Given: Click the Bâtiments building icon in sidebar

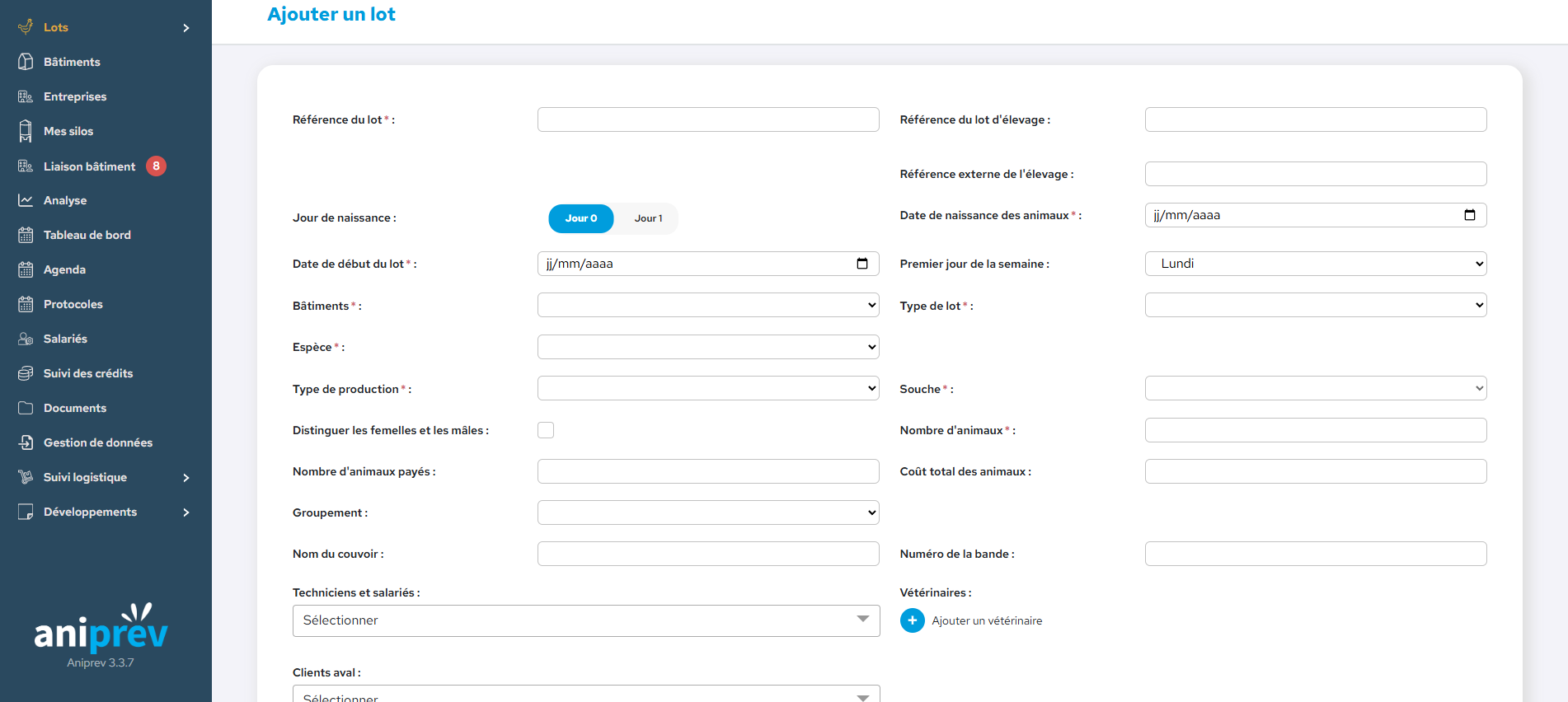Looking at the screenshot, I should pos(26,62).
